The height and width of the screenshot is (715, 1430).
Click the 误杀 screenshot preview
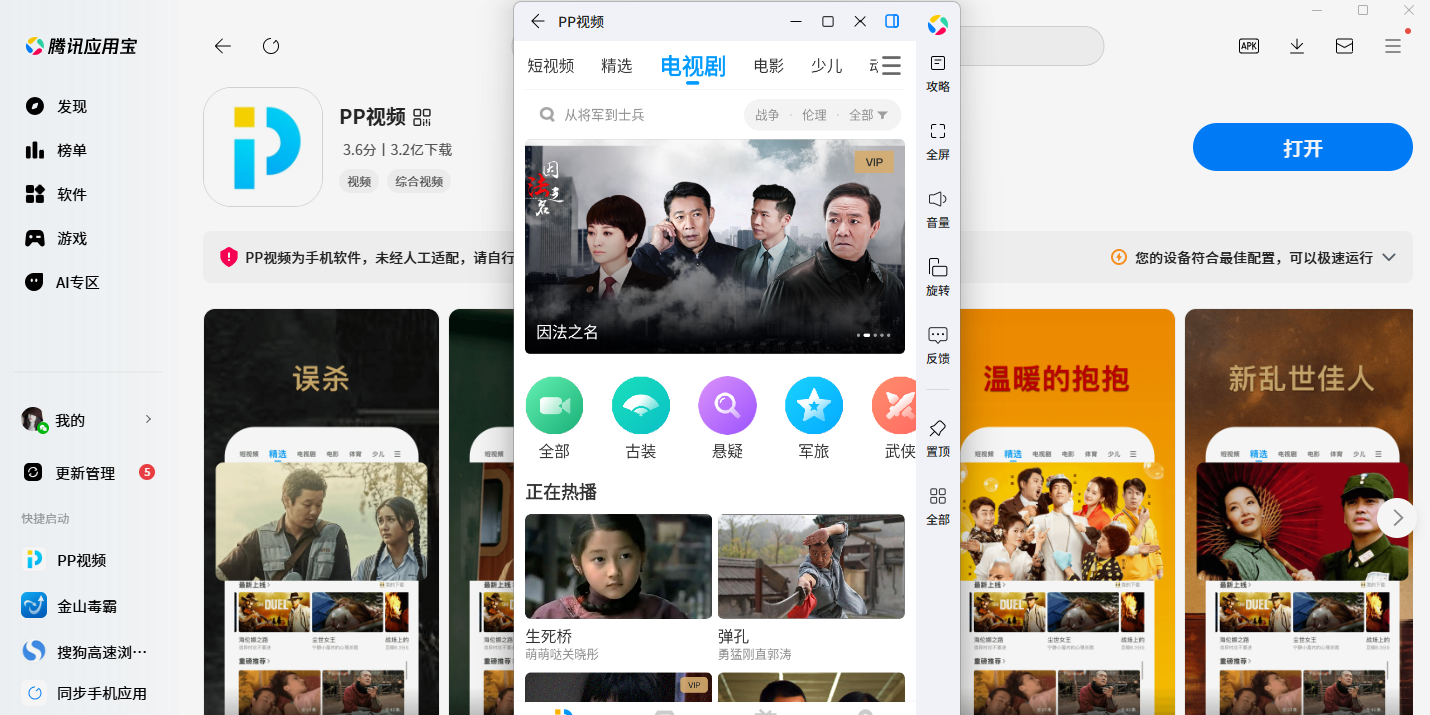pyautogui.click(x=321, y=512)
